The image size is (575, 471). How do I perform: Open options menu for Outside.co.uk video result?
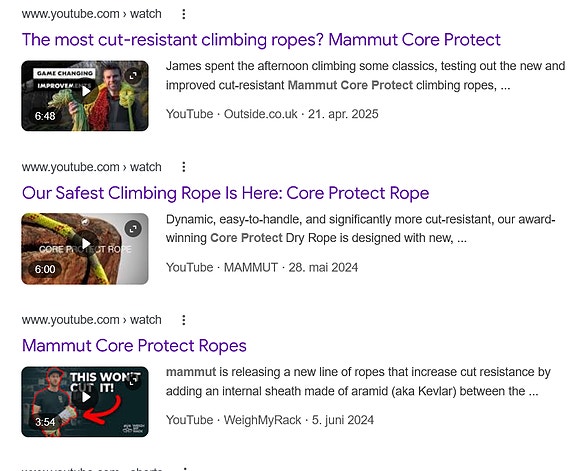click(184, 14)
